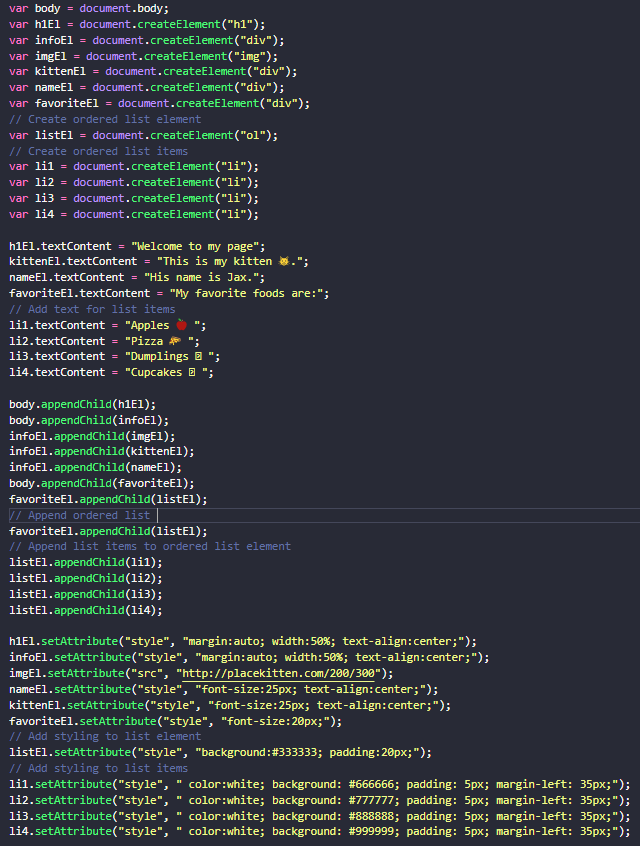640x846 pixels.
Task: Click the '#777777' color value on li2 line
Action: click(371, 801)
